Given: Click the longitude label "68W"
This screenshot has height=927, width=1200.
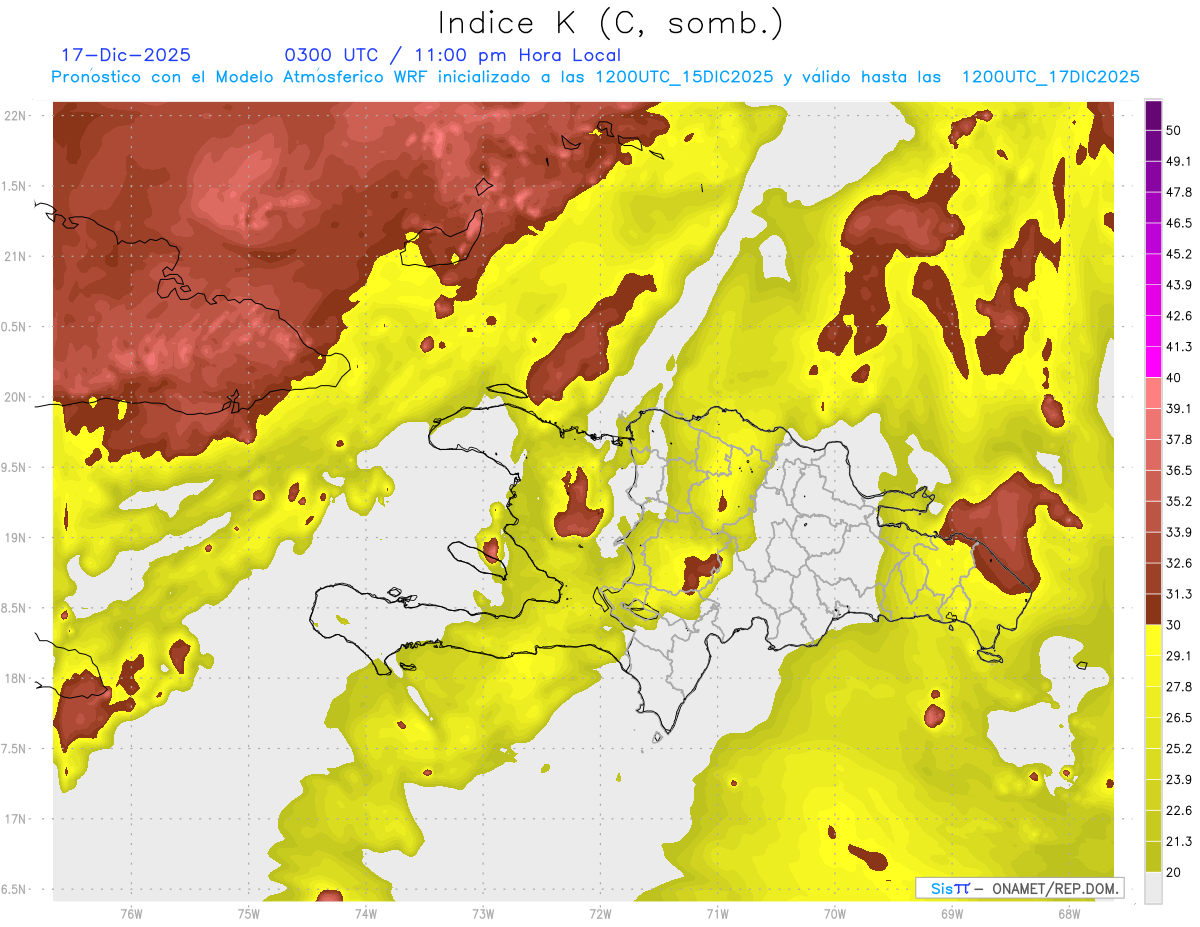Looking at the screenshot, I should coord(1069,914).
